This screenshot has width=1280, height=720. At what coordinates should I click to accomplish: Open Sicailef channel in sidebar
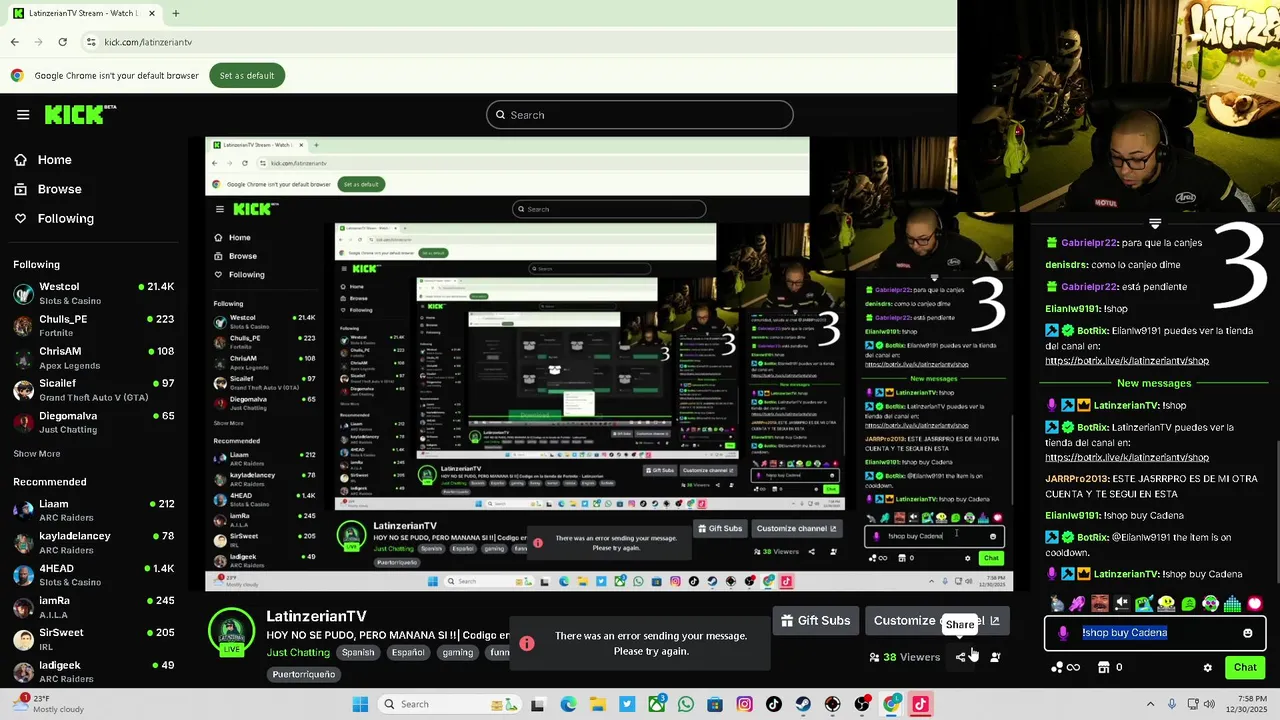(x=94, y=389)
